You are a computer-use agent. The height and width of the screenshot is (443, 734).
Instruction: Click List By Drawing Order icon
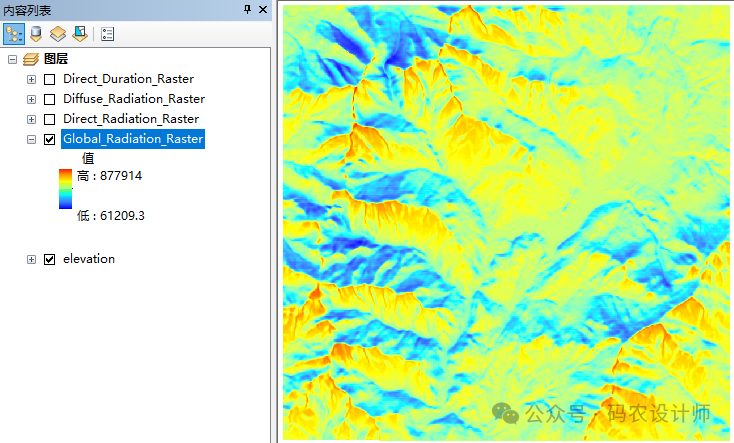(14, 33)
